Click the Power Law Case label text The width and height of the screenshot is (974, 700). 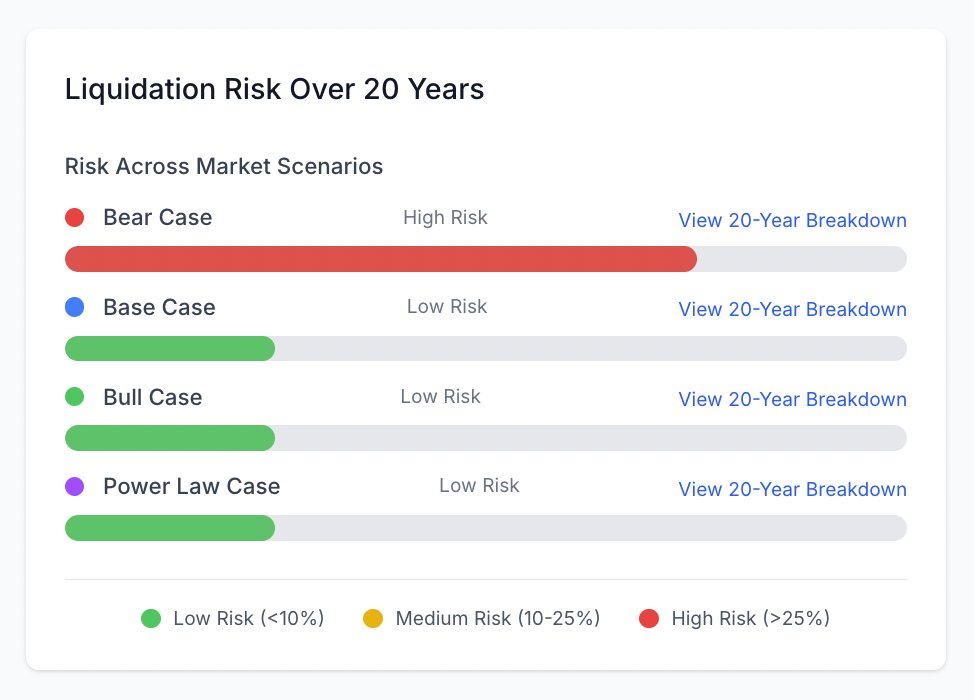(191, 487)
